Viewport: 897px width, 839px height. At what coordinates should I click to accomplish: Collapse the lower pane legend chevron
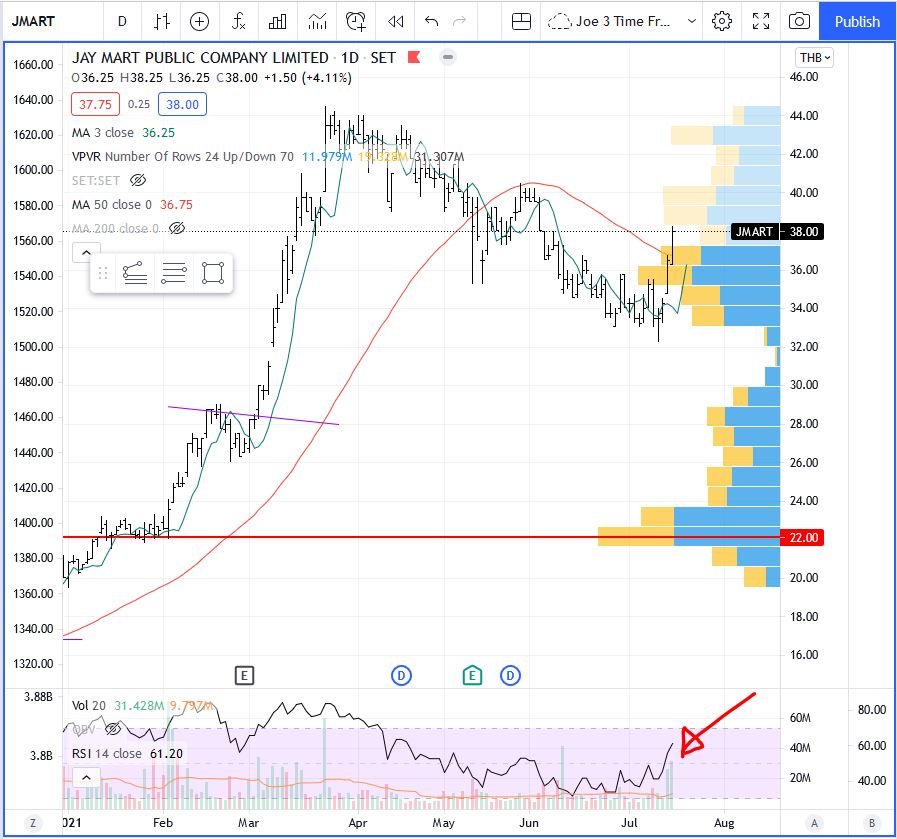coord(86,777)
